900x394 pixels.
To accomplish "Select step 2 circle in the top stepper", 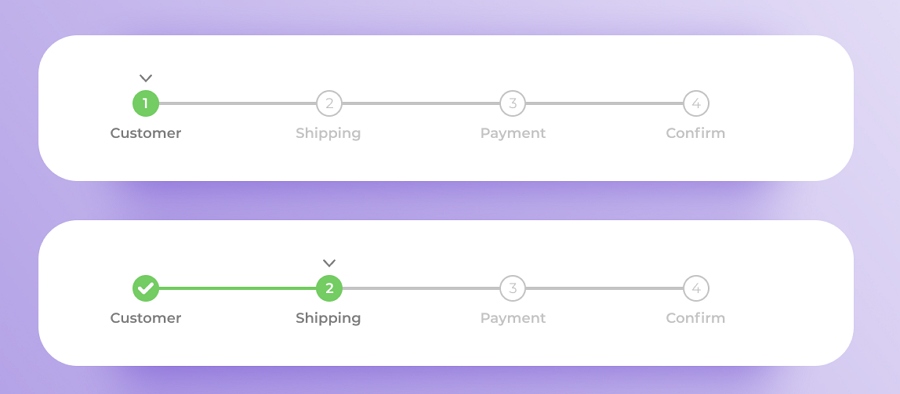I will coord(329,103).
